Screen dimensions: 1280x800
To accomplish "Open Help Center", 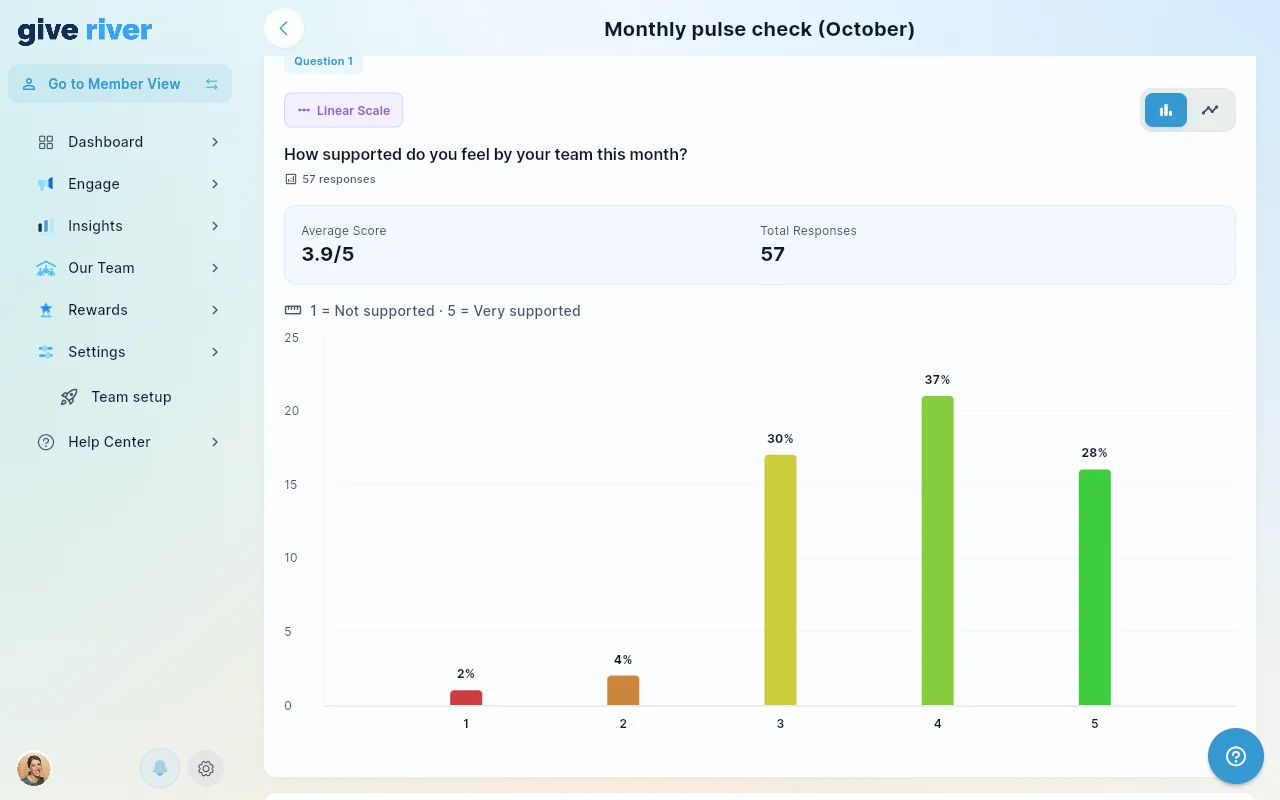I will (x=128, y=442).
